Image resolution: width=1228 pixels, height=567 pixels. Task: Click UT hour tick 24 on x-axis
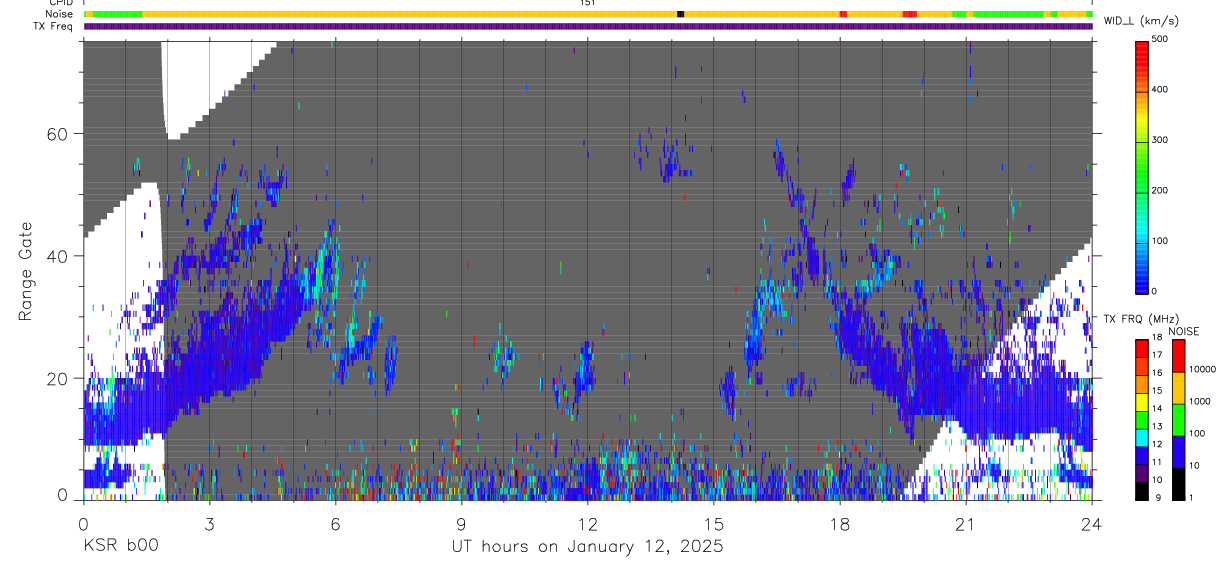coord(1092,523)
